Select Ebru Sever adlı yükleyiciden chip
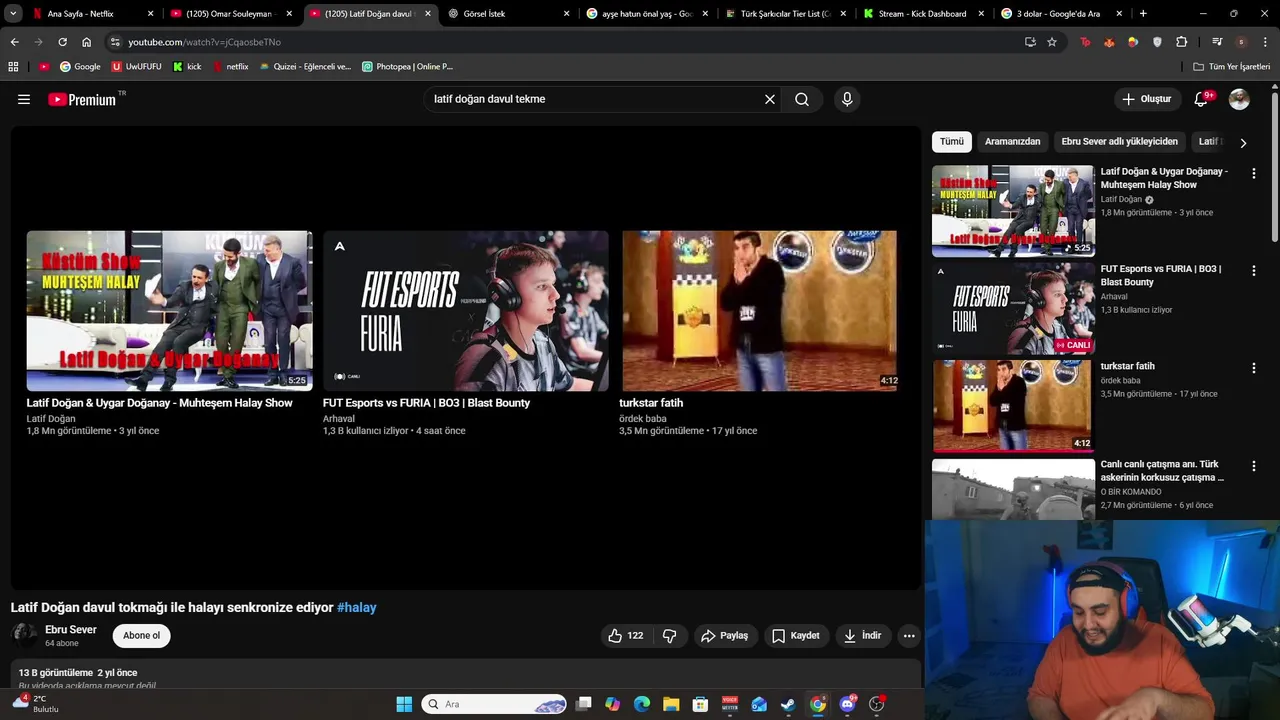Viewport: 1280px width, 720px height. 1119,142
